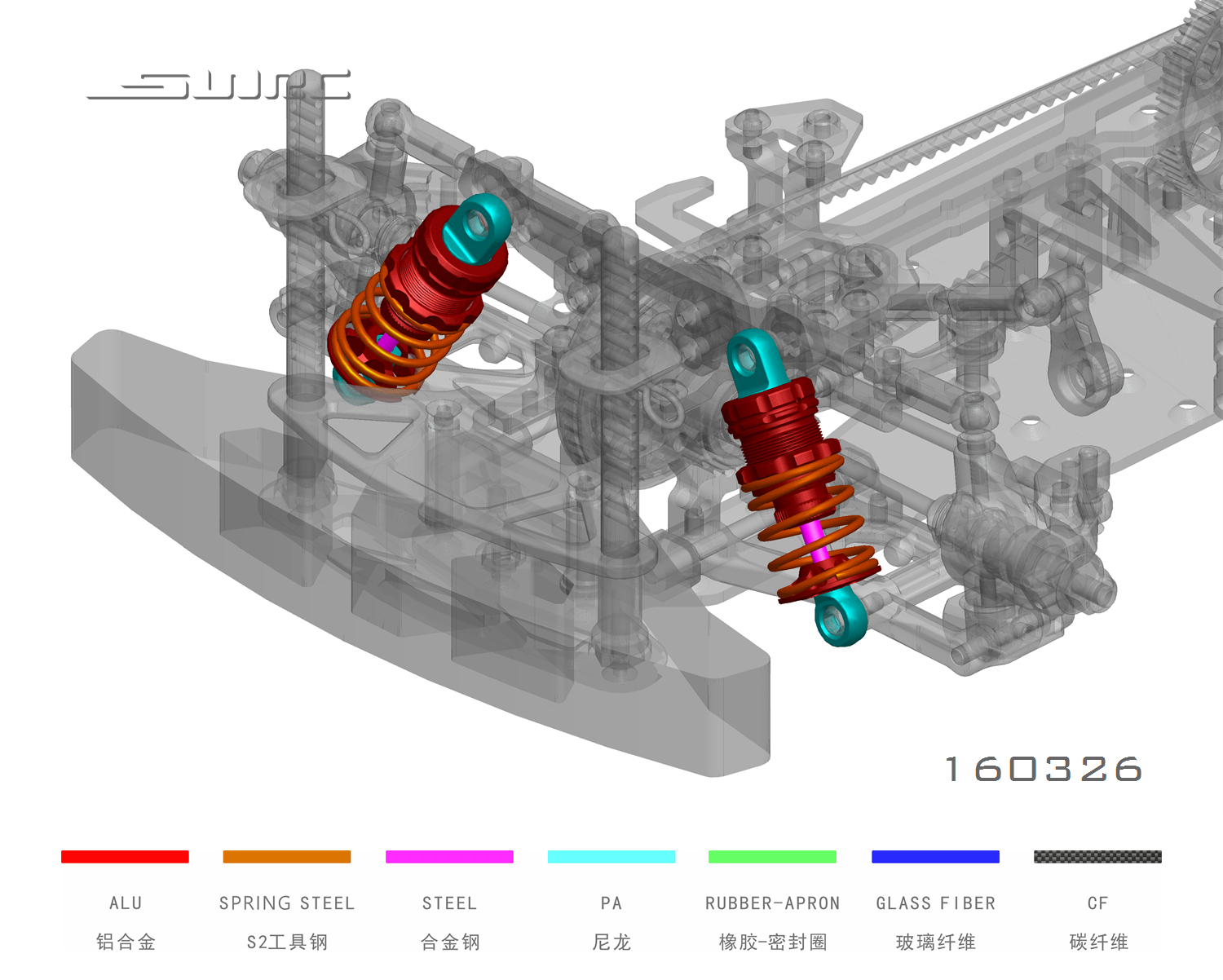1223x980 pixels.
Task: Click the GLASS FIBER text label
Action: click(x=935, y=903)
